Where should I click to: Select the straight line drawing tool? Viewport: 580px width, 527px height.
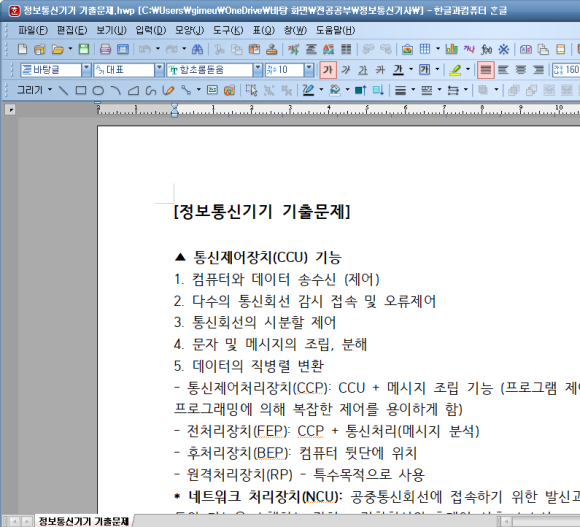[63, 90]
